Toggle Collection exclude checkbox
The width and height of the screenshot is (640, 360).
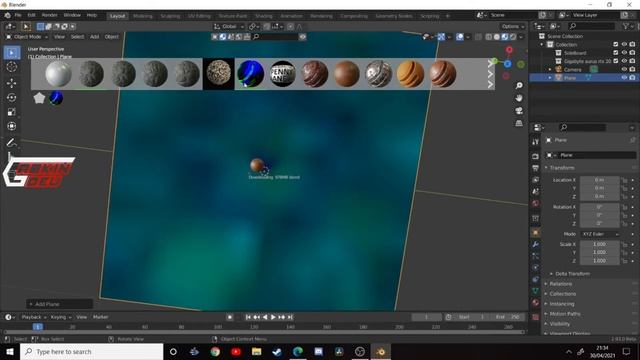point(616,44)
